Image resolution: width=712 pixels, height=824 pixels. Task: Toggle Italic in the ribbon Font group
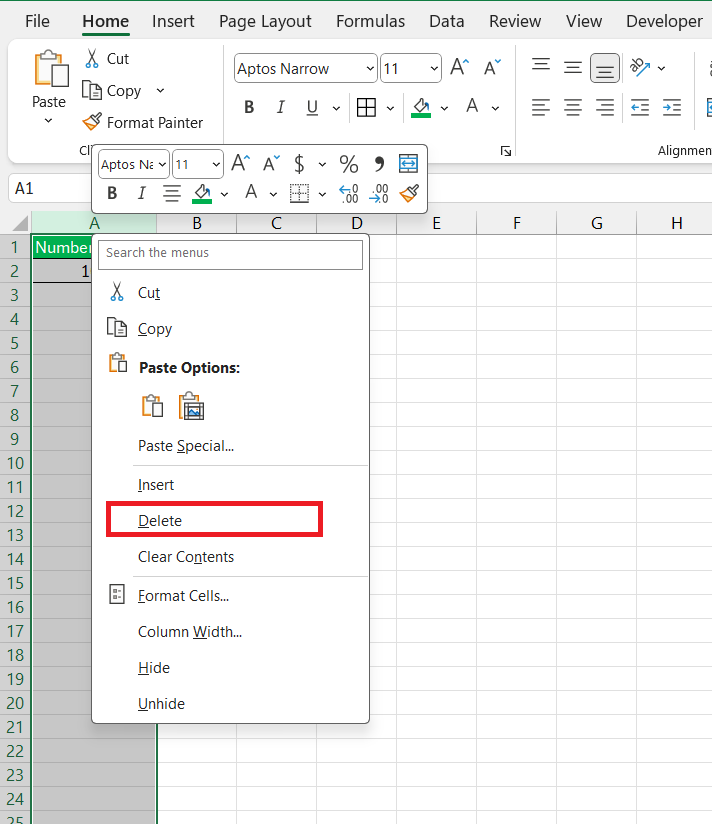tap(281, 107)
